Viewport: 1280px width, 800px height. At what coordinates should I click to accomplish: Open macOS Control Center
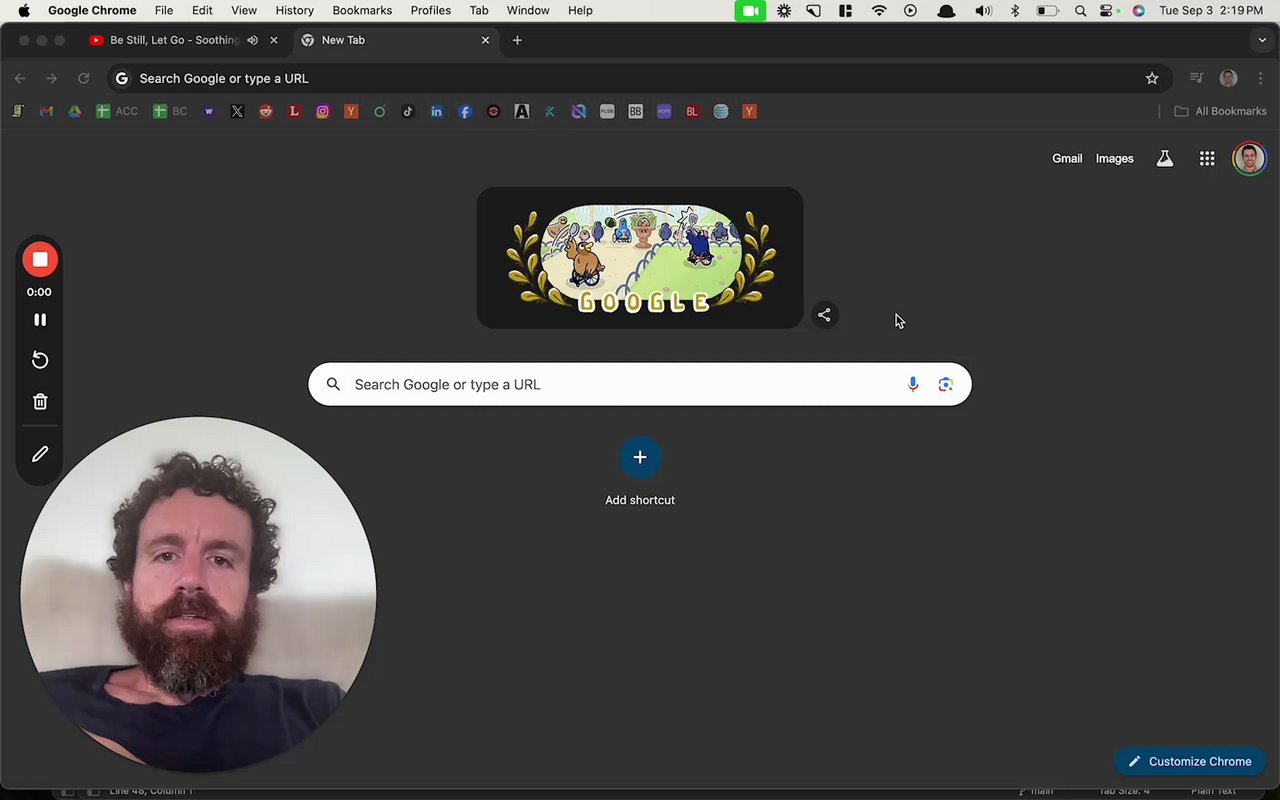point(1107,10)
